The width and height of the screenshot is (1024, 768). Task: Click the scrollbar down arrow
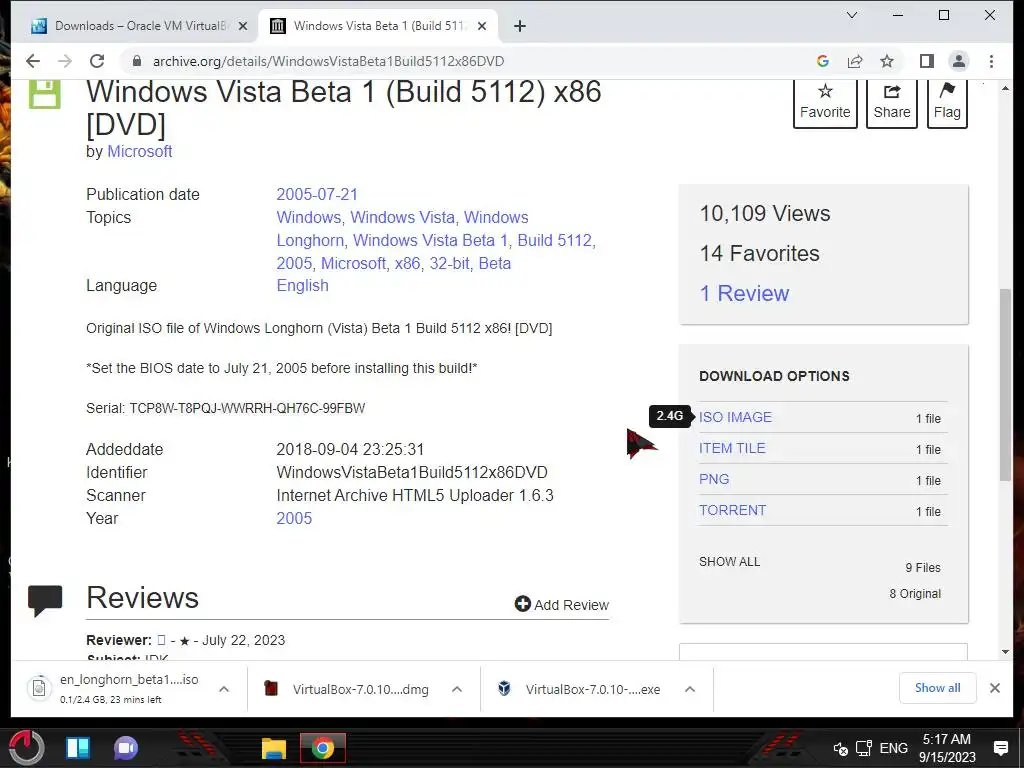pyautogui.click(x=1005, y=652)
